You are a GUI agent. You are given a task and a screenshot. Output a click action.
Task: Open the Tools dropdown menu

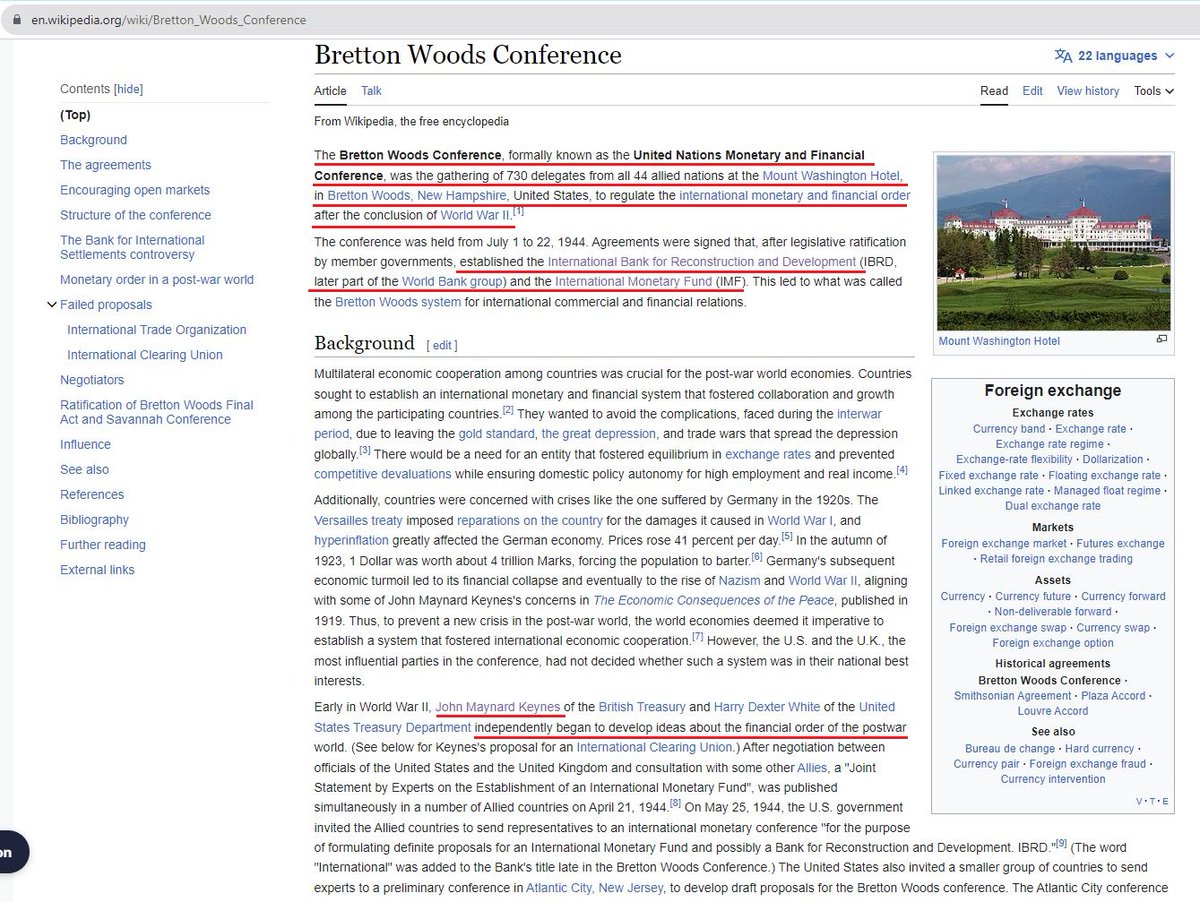(x=1153, y=91)
